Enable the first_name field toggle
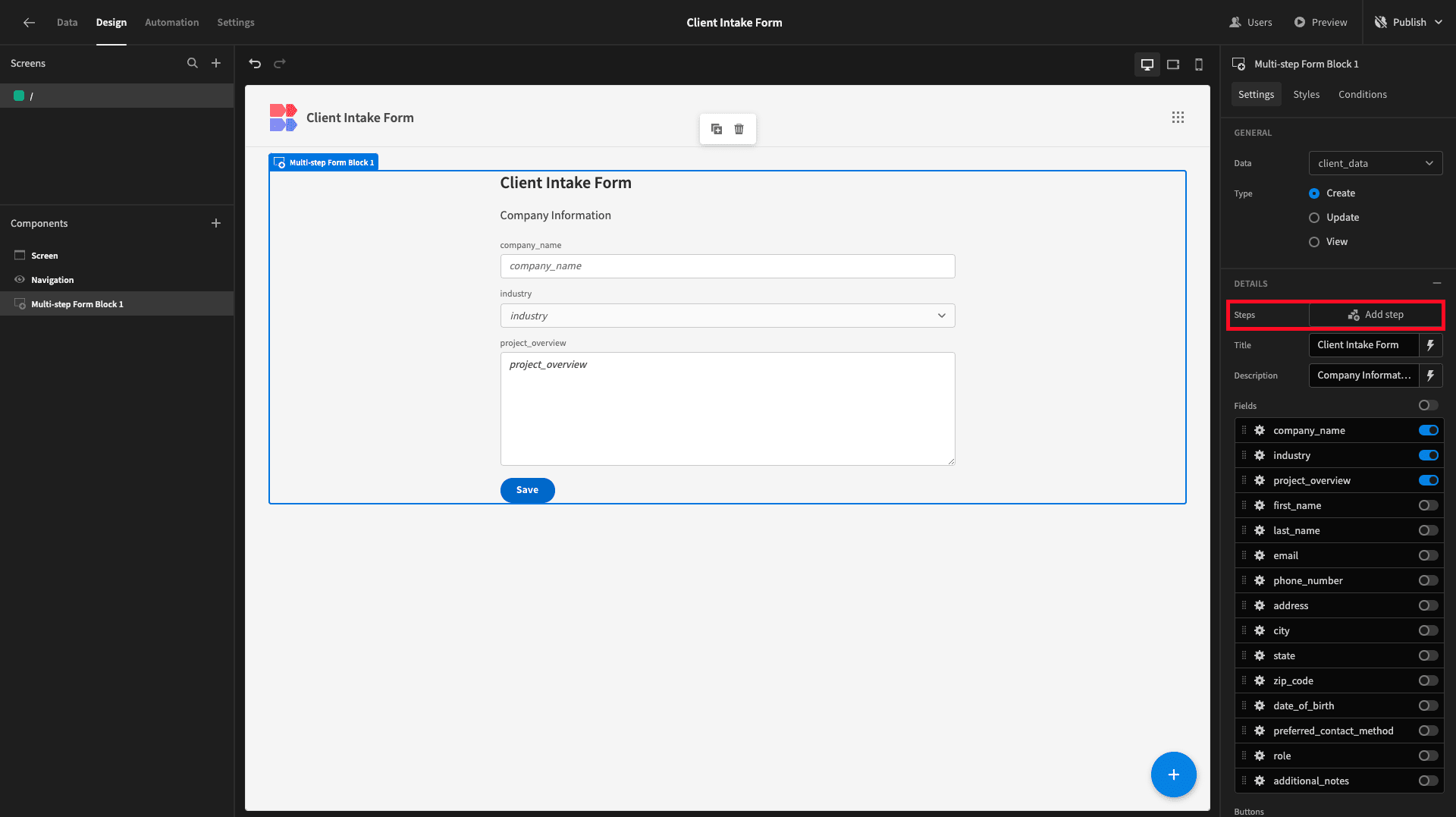The image size is (1456, 817). click(1429, 505)
